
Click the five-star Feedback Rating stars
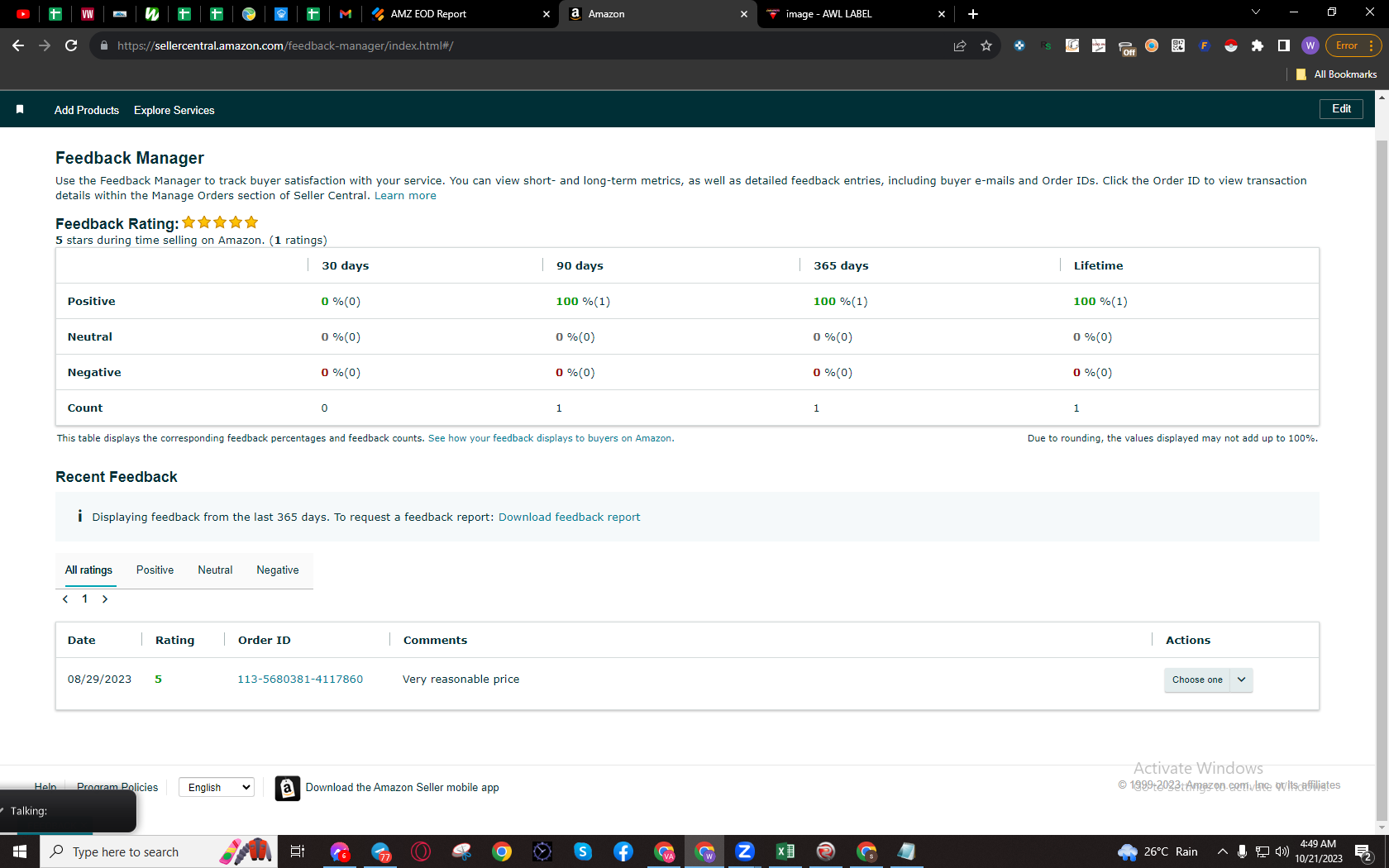click(220, 222)
